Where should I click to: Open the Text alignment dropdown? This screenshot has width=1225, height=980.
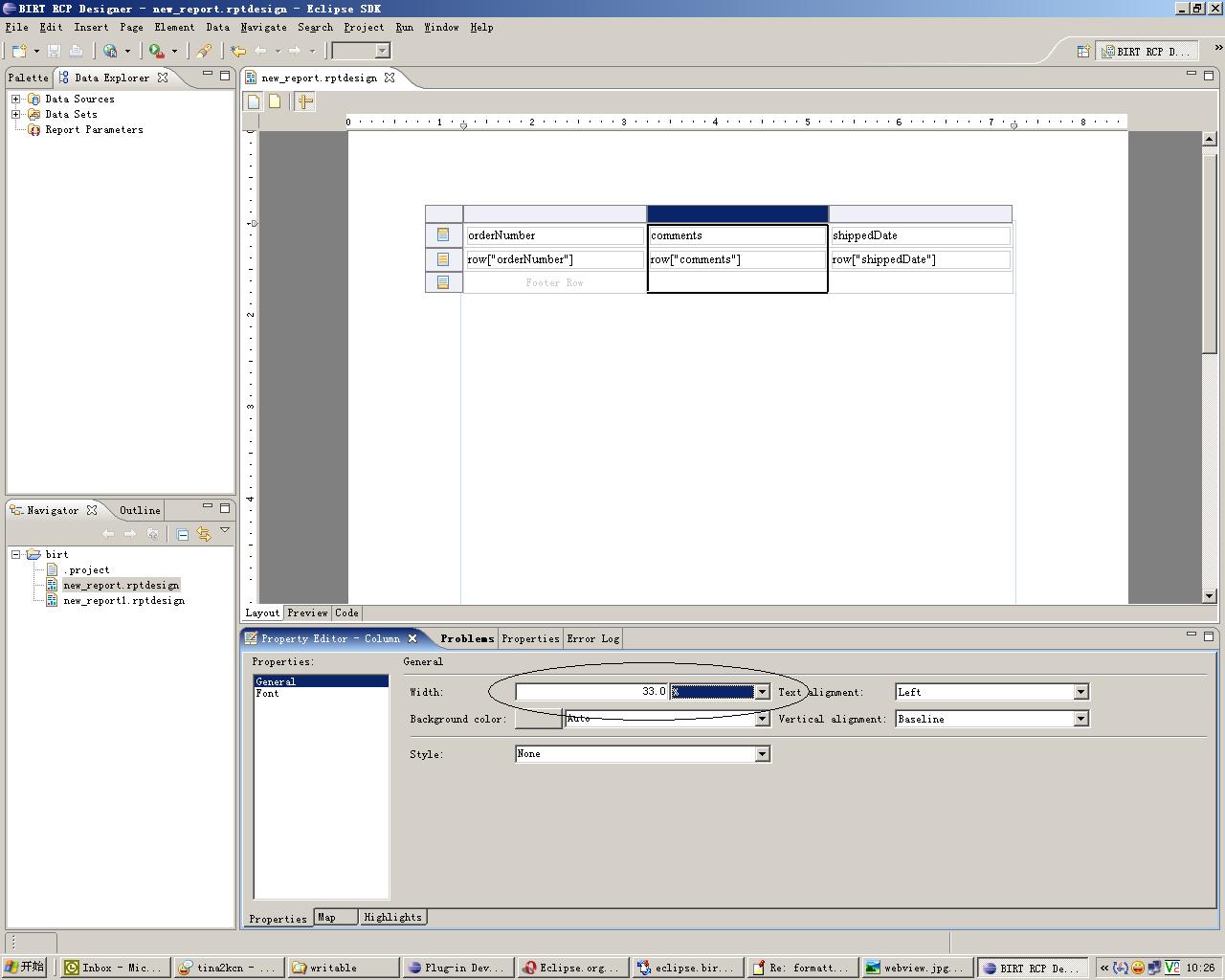pos(1080,692)
